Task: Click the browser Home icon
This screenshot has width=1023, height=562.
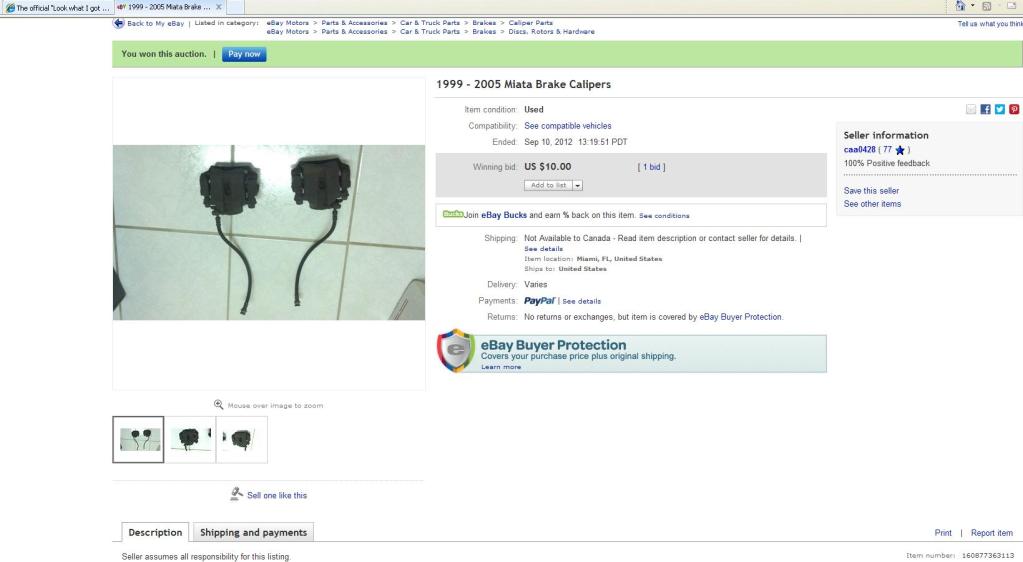Action: tap(960, 6)
